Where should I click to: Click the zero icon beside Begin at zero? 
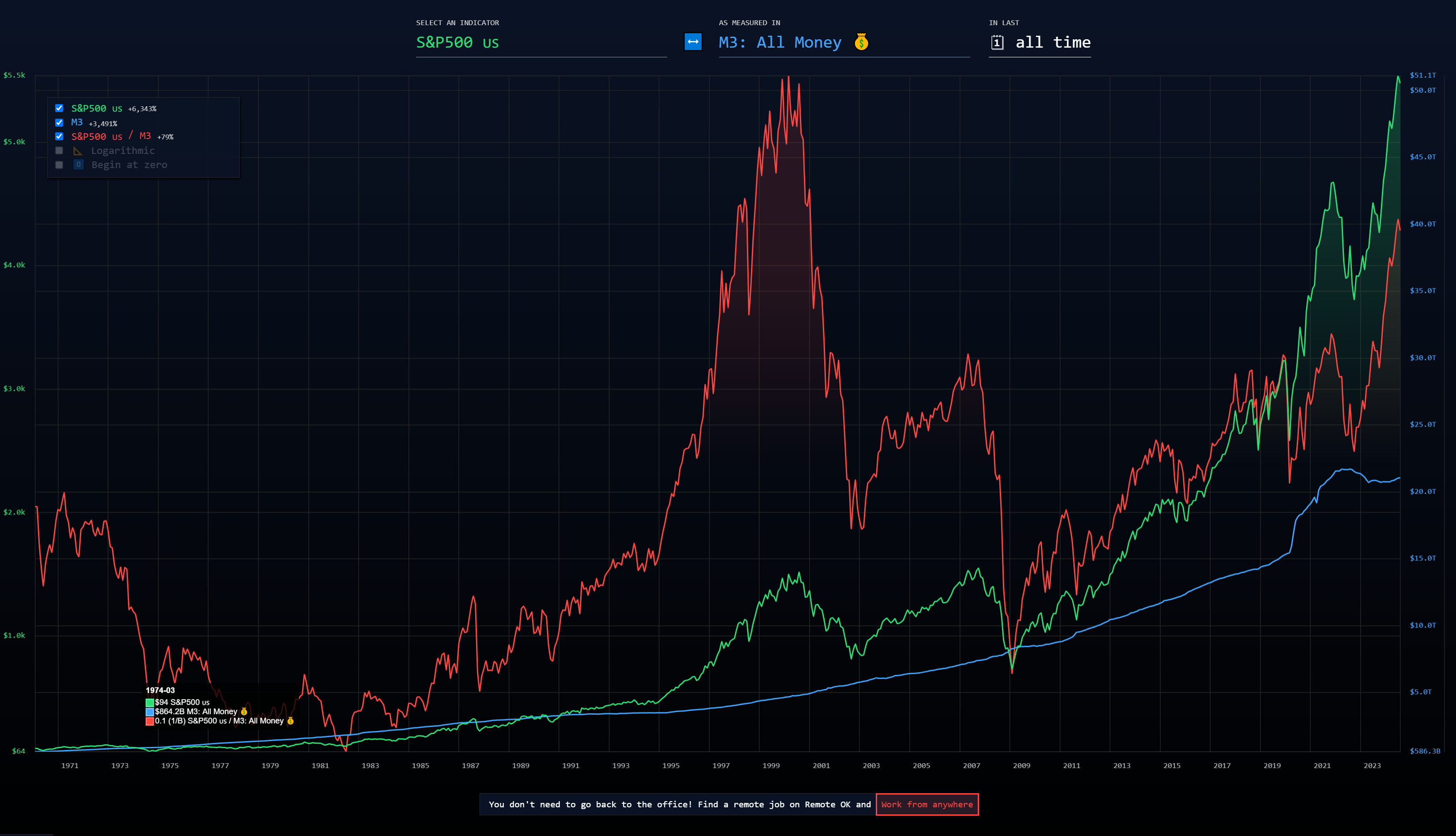tap(79, 165)
